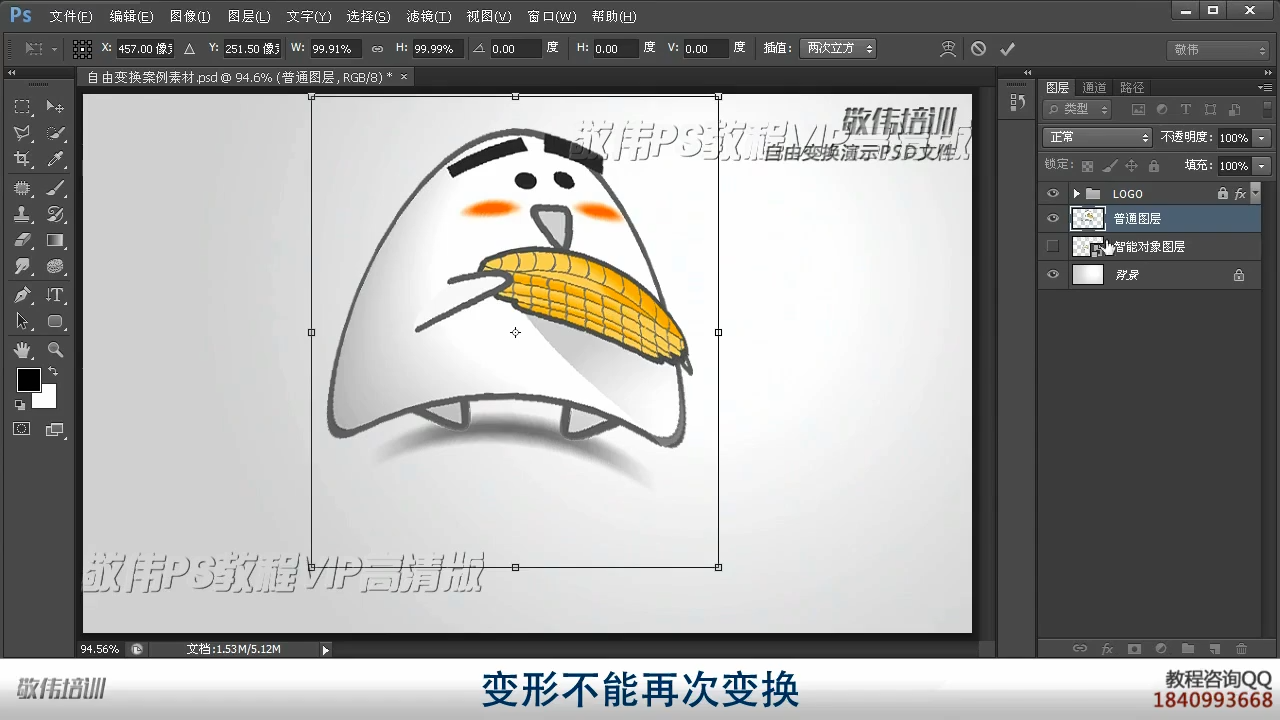Viewport: 1280px width, 720px height.
Task: Hide the 背景 layer
Action: 1052,275
